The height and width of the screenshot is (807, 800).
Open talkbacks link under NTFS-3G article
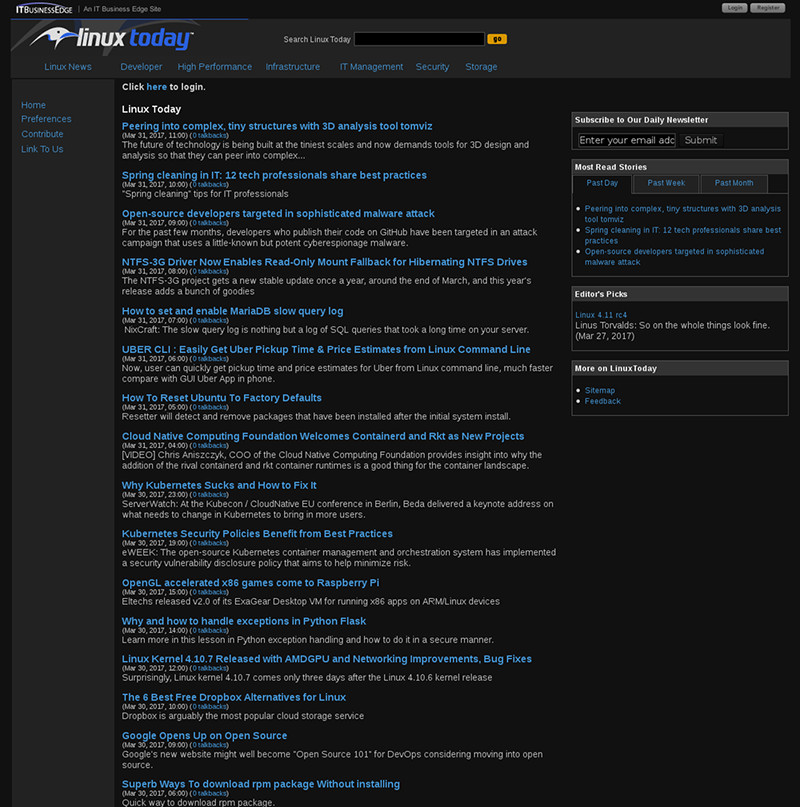(209, 272)
